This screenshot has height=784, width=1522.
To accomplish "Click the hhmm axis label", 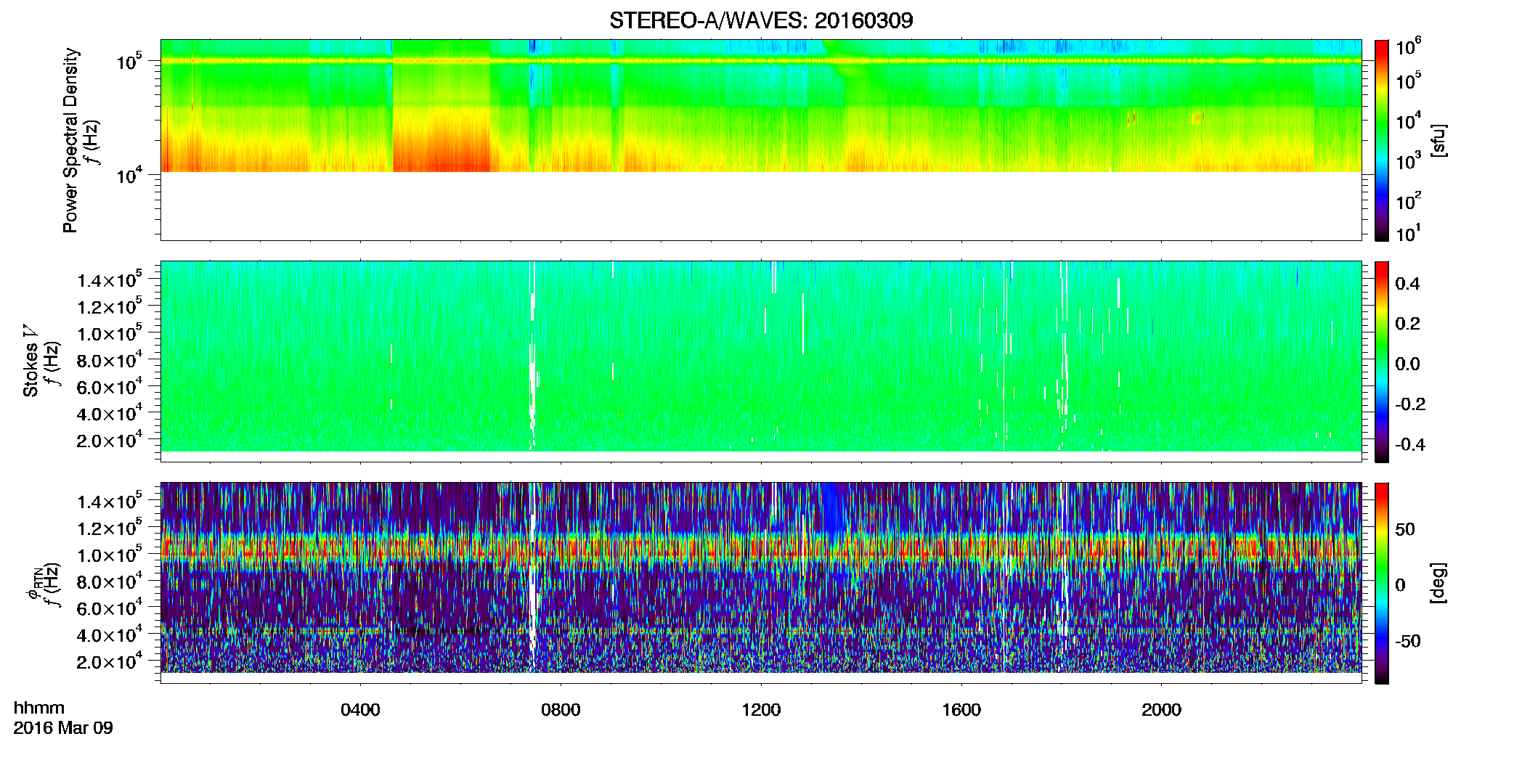I will coord(39,708).
